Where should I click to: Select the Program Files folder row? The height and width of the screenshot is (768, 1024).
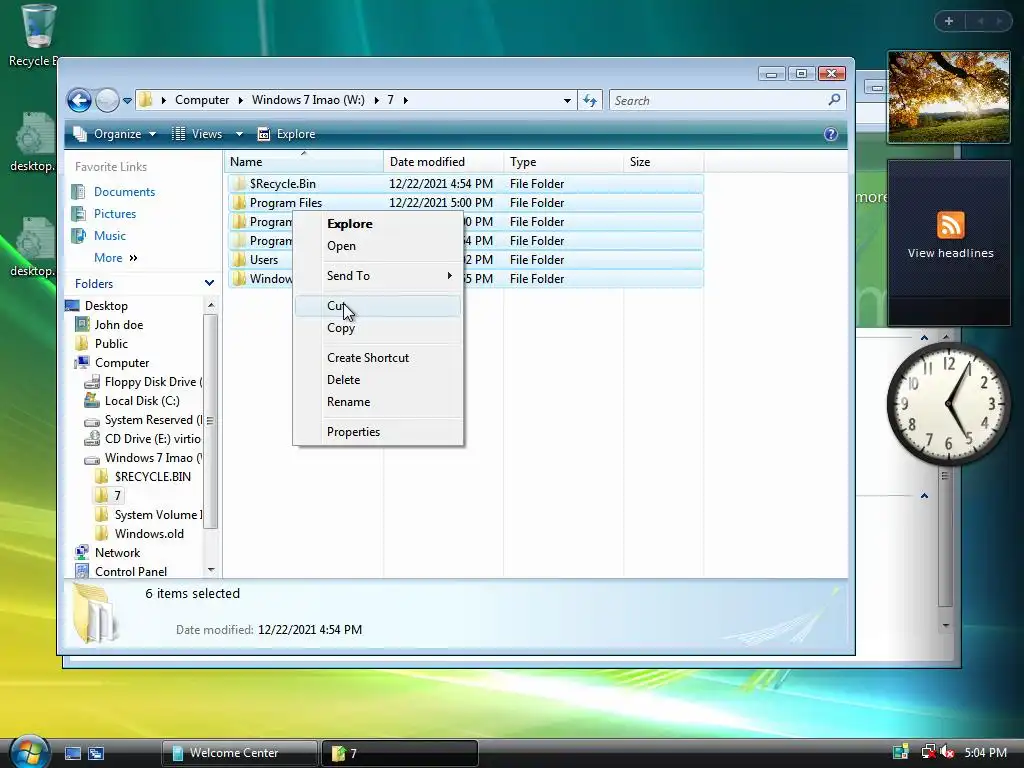tap(466, 202)
